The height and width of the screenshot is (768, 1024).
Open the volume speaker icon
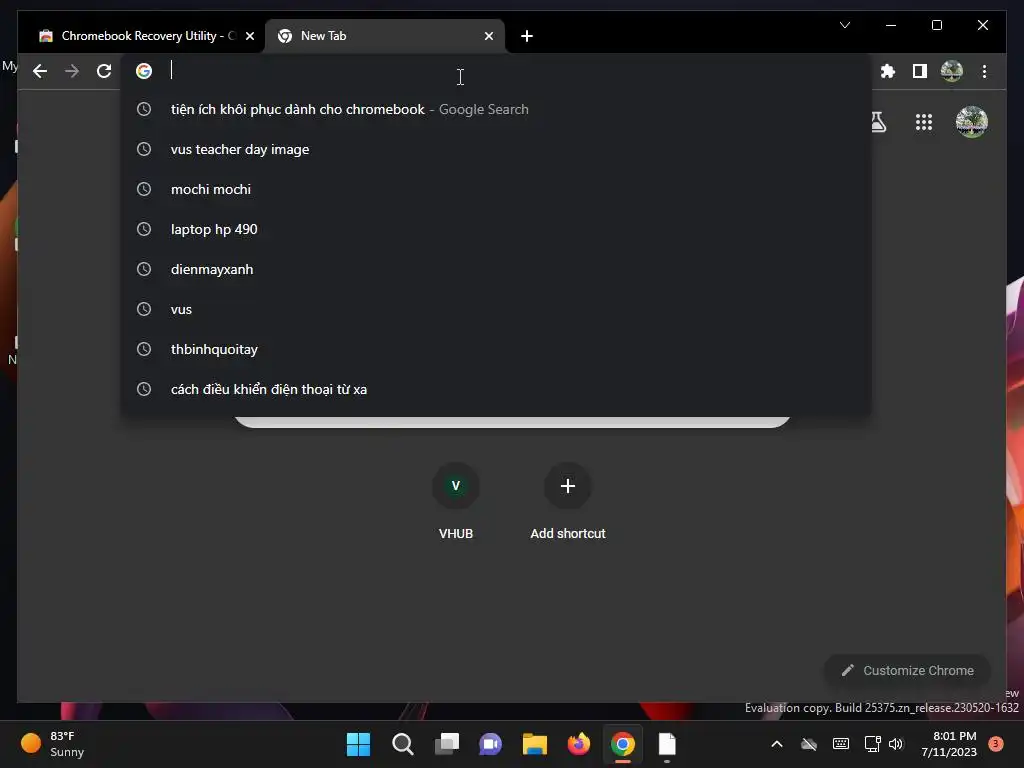(x=895, y=744)
